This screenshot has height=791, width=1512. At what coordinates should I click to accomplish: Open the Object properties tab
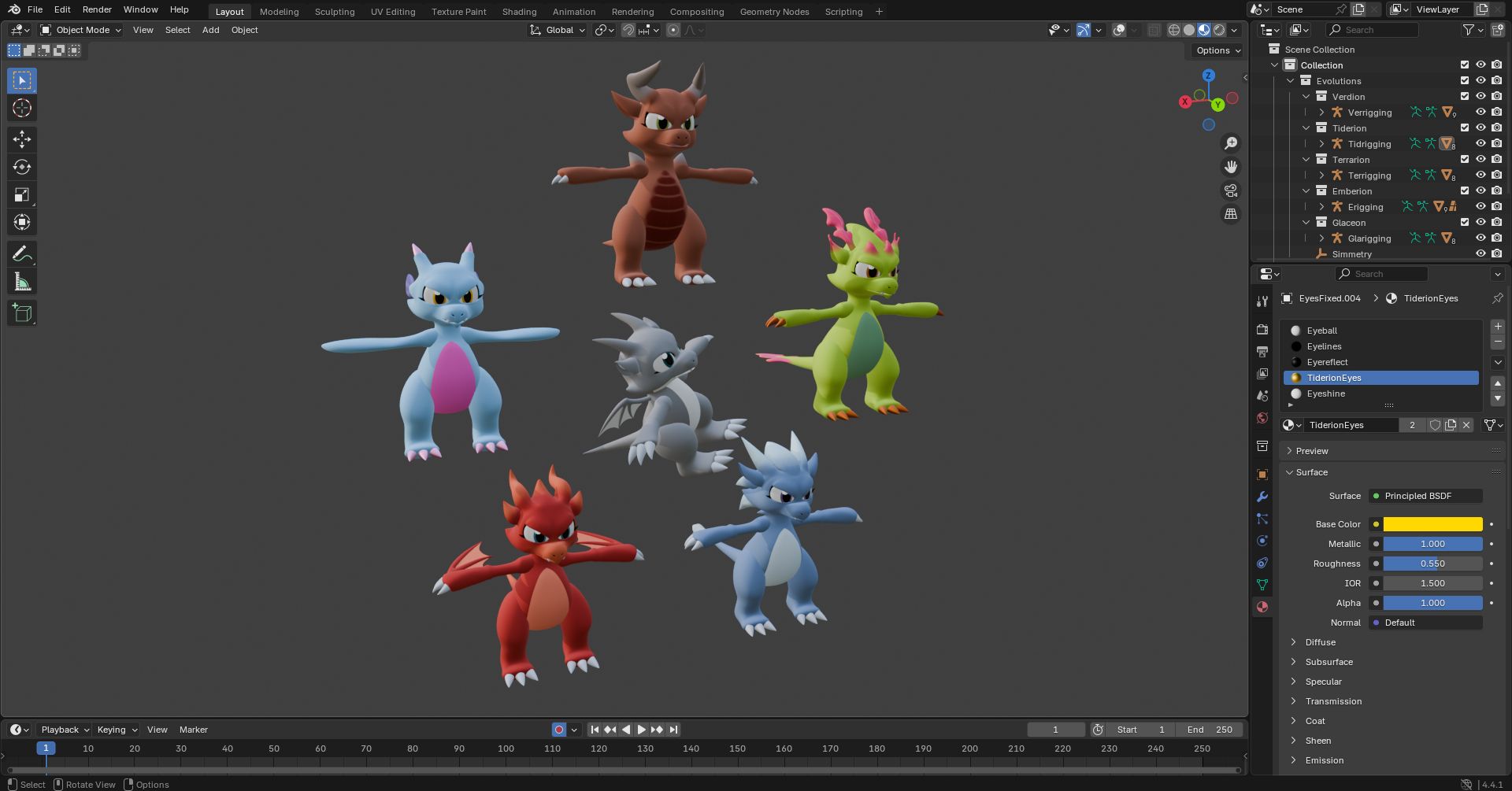[x=1262, y=475]
